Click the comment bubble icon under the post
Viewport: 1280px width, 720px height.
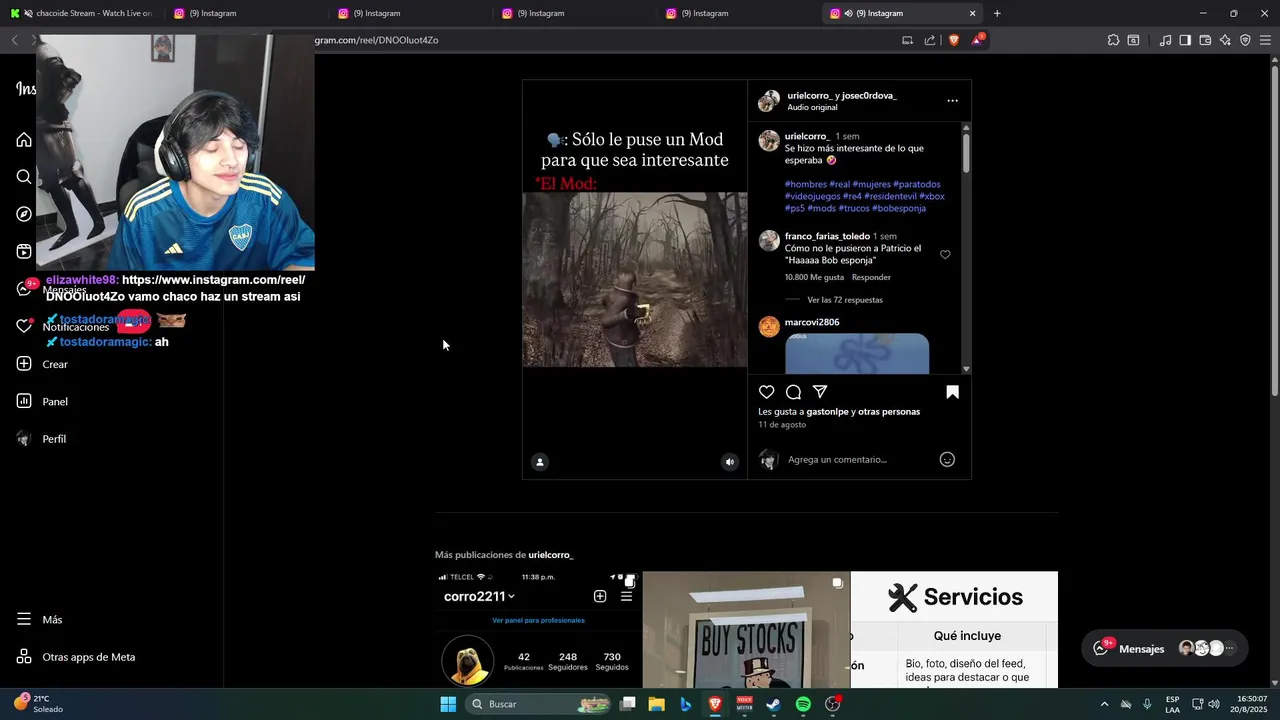point(793,392)
